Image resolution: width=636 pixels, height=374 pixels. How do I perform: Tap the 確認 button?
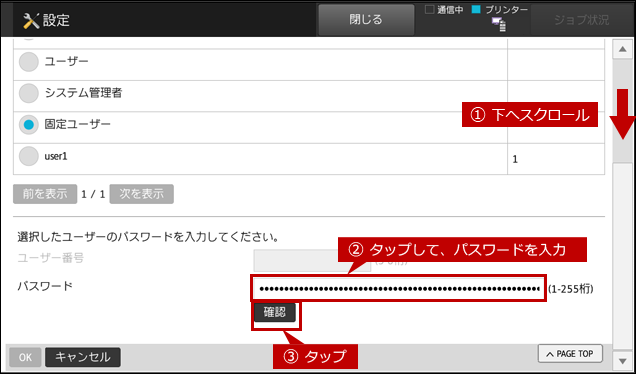[x=275, y=312]
